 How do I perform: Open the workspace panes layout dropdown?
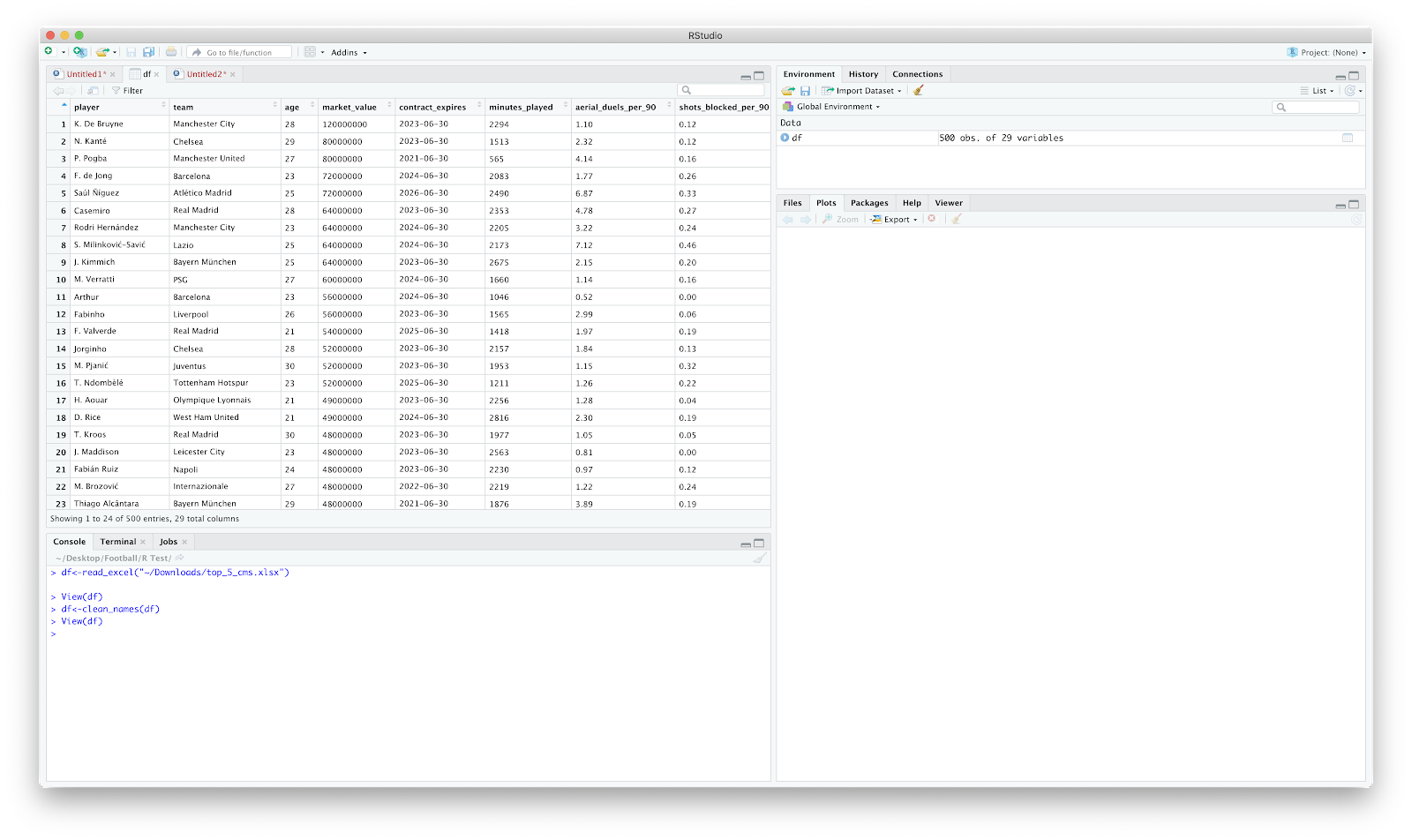pyautogui.click(x=314, y=52)
